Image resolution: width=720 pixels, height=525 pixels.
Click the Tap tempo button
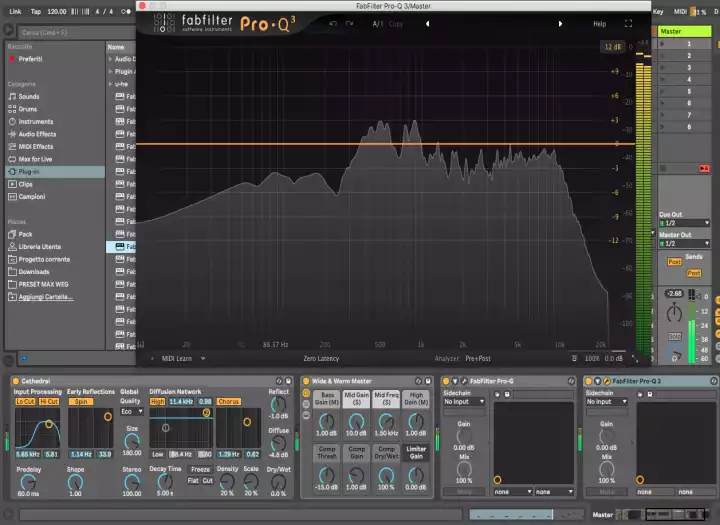(x=35, y=11)
